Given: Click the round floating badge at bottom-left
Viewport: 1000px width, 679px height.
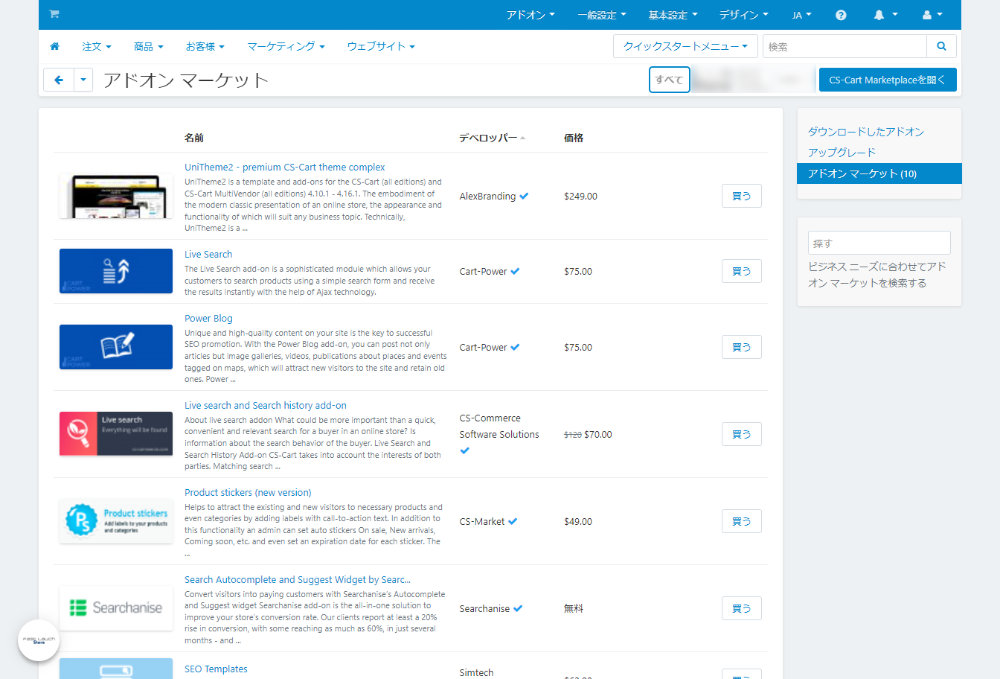Looking at the screenshot, I should click(39, 640).
